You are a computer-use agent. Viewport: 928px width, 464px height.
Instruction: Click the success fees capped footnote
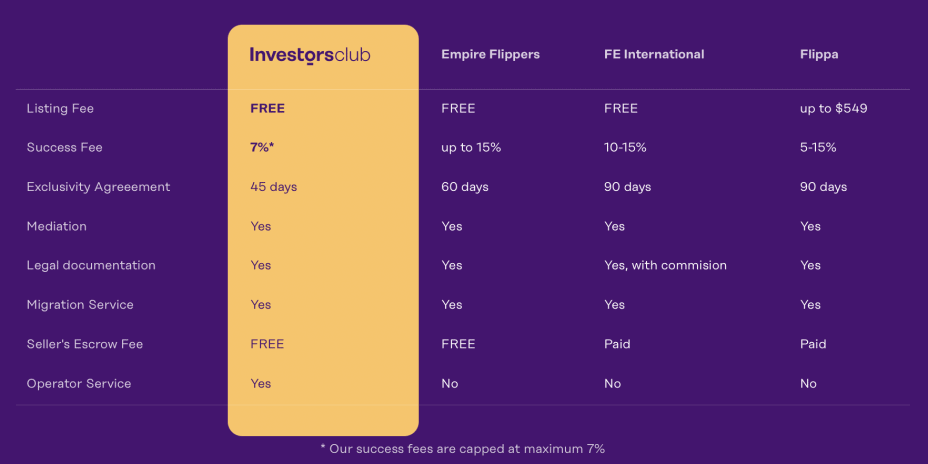tap(463, 449)
